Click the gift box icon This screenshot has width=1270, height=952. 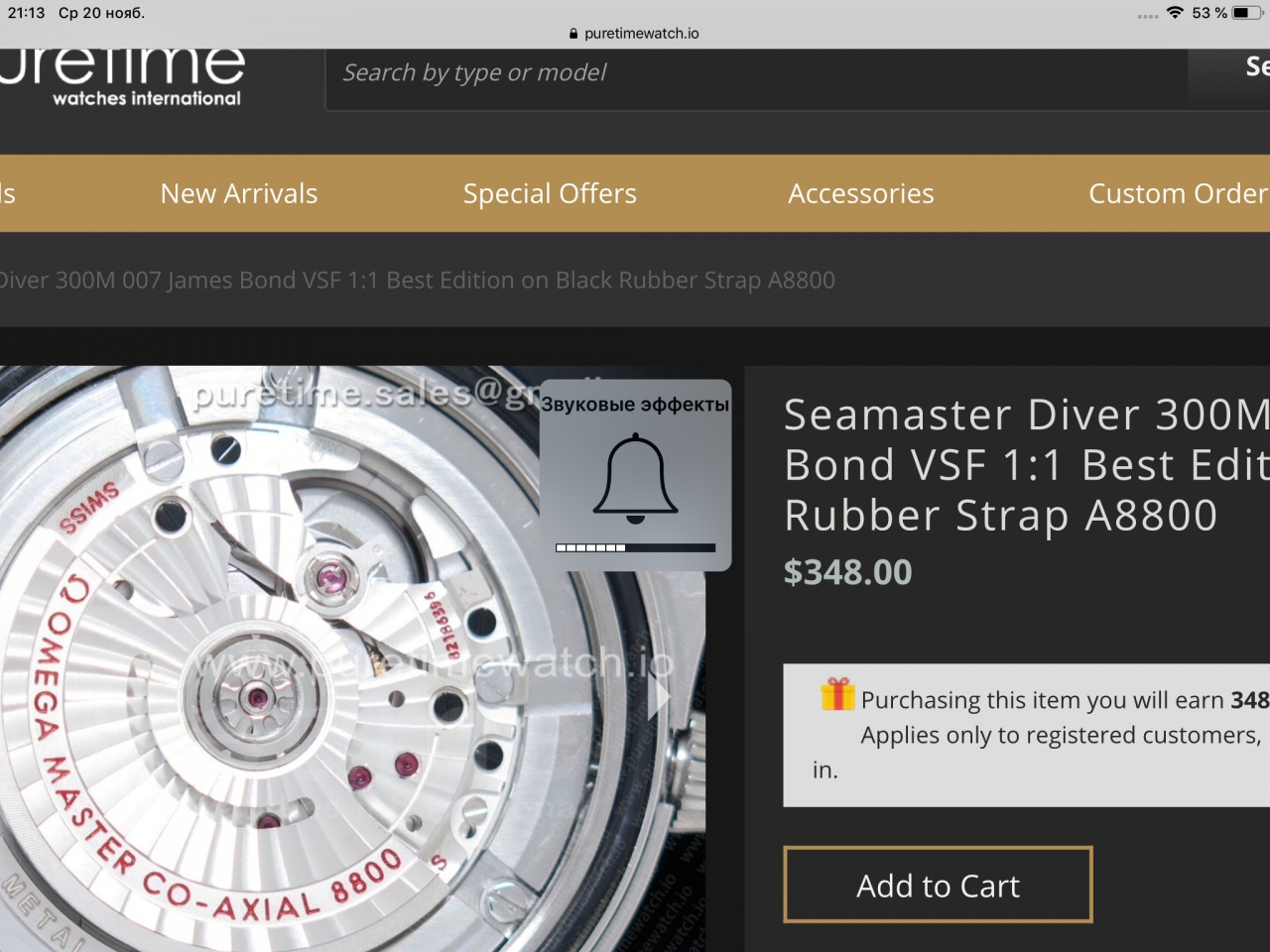coord(837,694)
